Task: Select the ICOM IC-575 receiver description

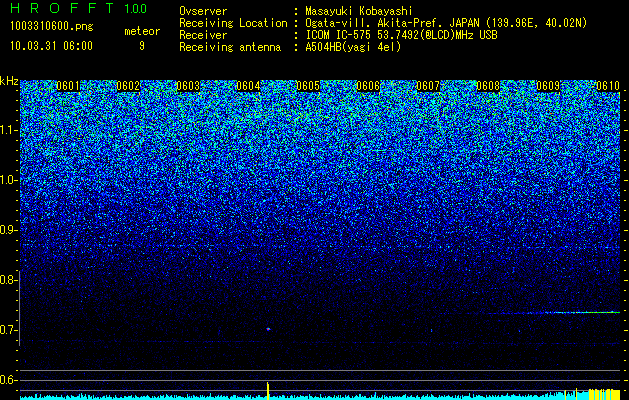Action: pyautogui.click(x=401, y=35)
